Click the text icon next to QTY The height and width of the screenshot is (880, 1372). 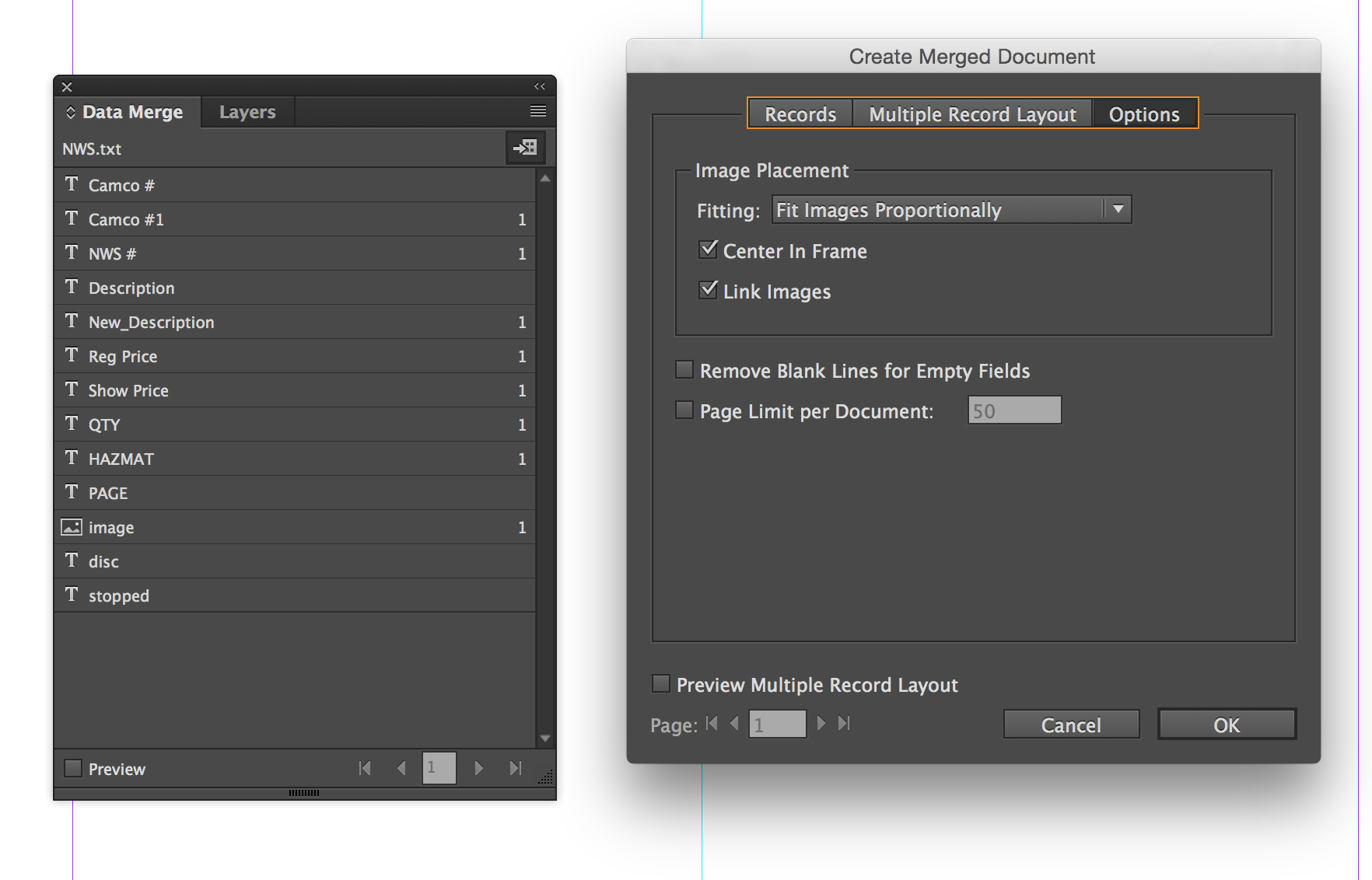(72, 424)
